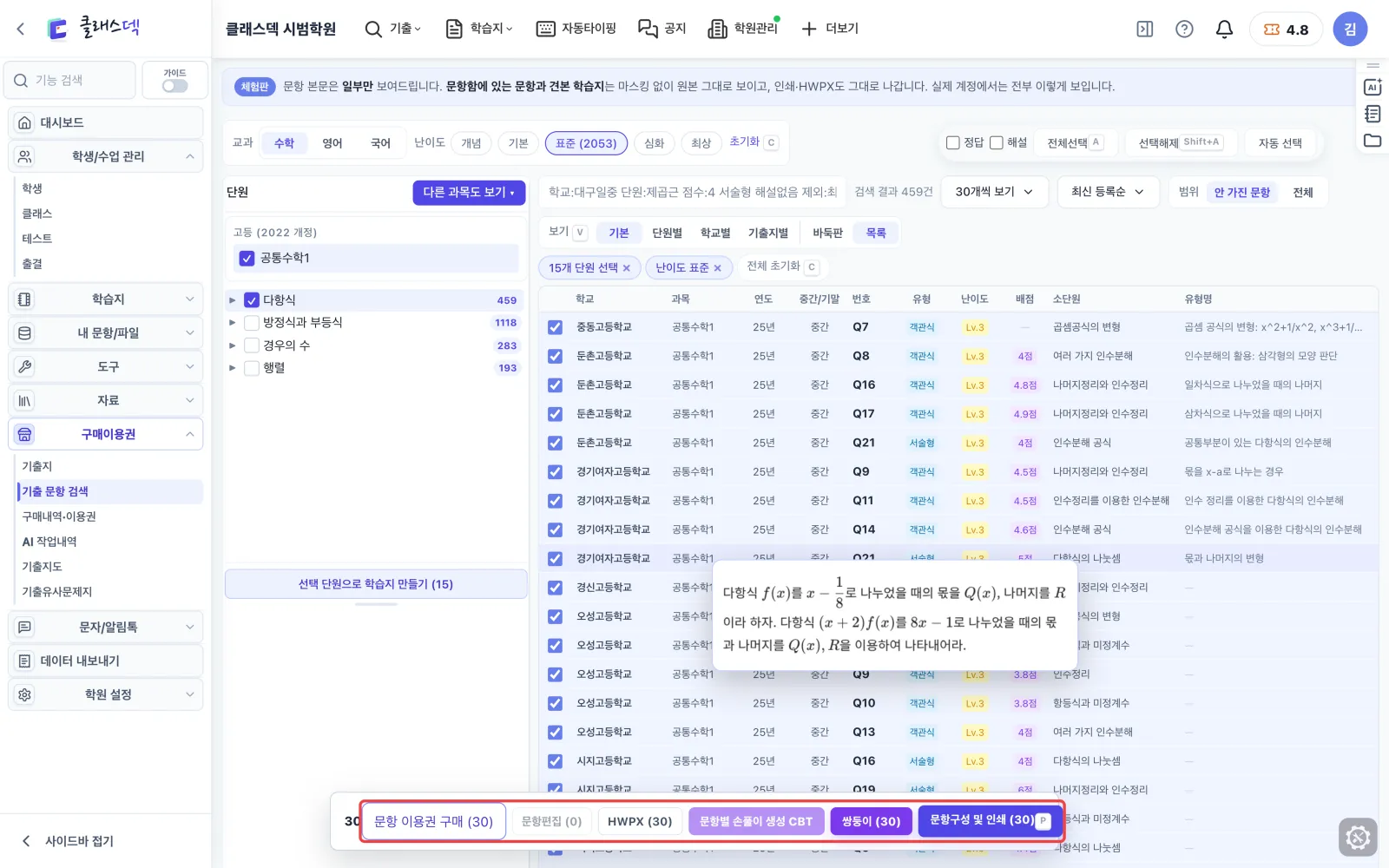Open the 30개씩 보기 dropdown
Image resolution: width=1389 pixels, height=868 pixels.
(995, 192)
